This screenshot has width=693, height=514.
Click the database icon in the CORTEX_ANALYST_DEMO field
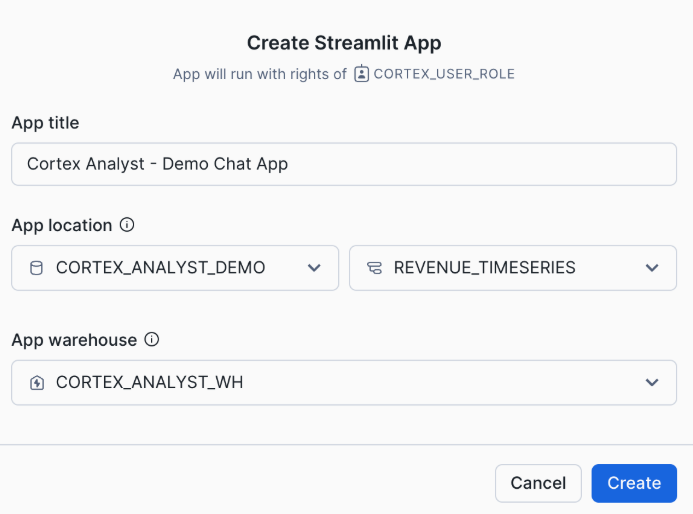pos(37,268)
